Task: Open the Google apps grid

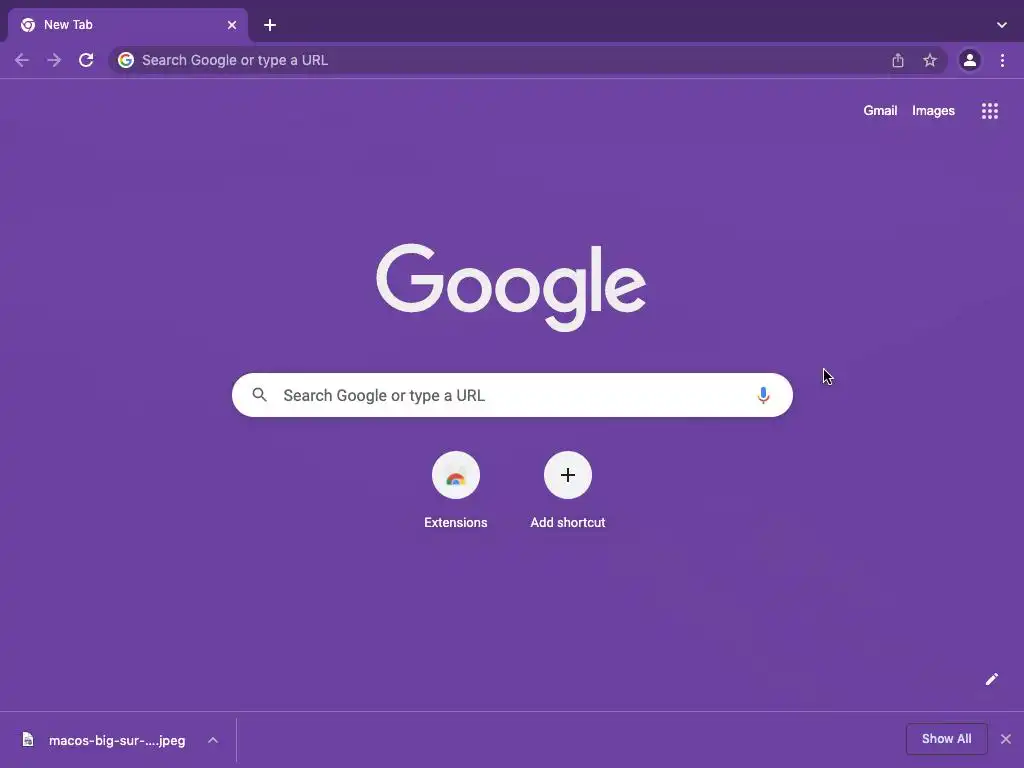Action: [x=990, y=111]
